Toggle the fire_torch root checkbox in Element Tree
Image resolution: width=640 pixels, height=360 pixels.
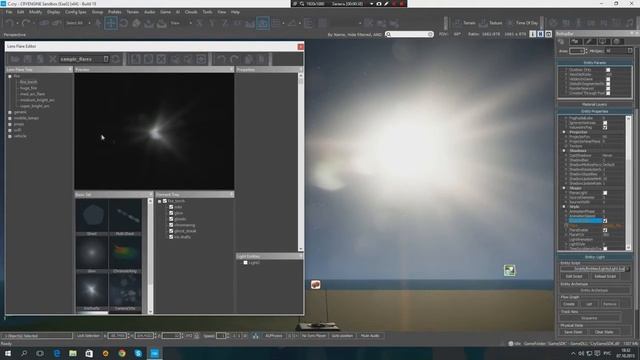[x=165, y=201]
